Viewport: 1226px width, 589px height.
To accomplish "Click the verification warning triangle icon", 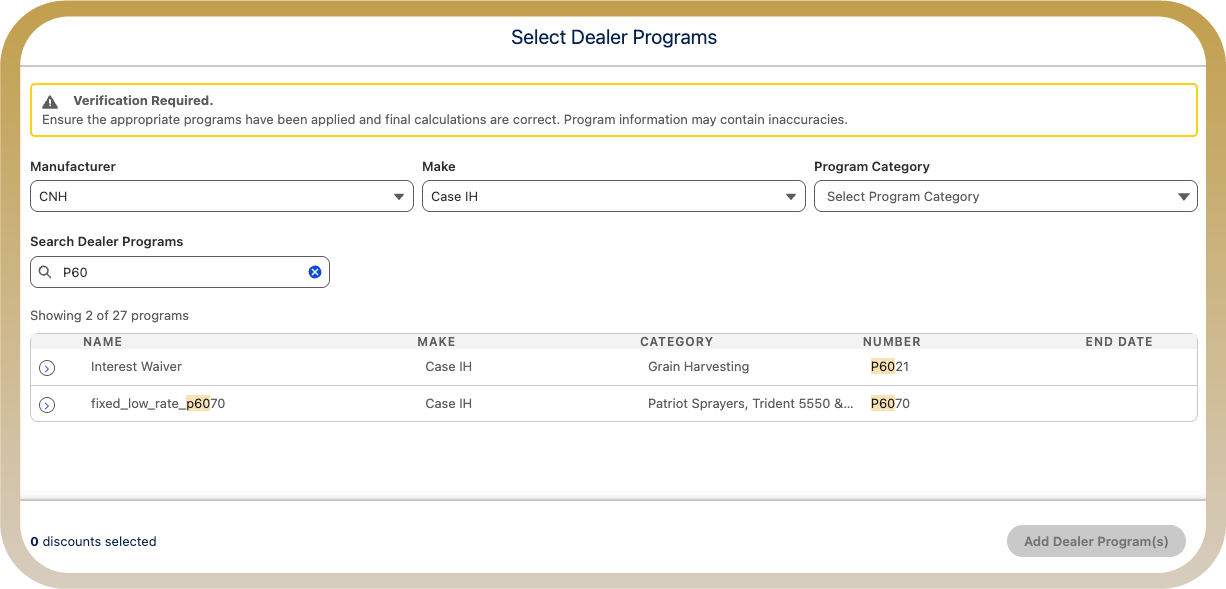I will (50, 102).
